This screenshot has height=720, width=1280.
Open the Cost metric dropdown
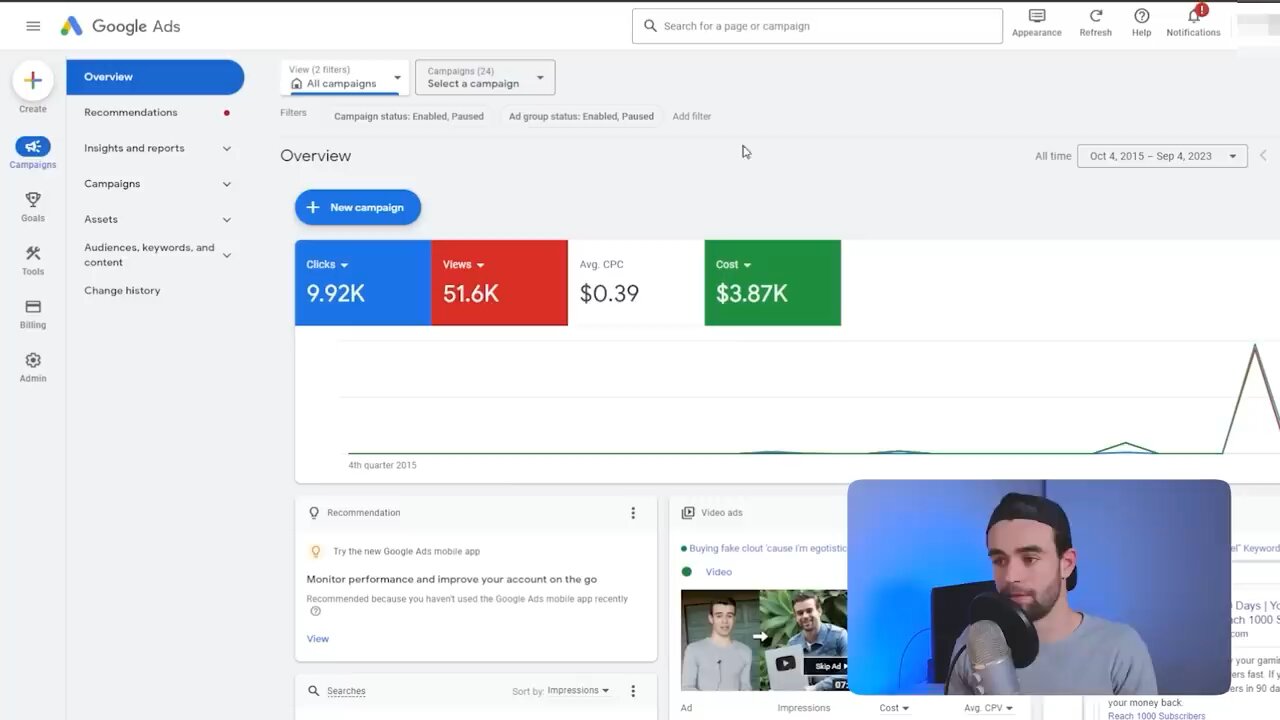click(734, 265)
